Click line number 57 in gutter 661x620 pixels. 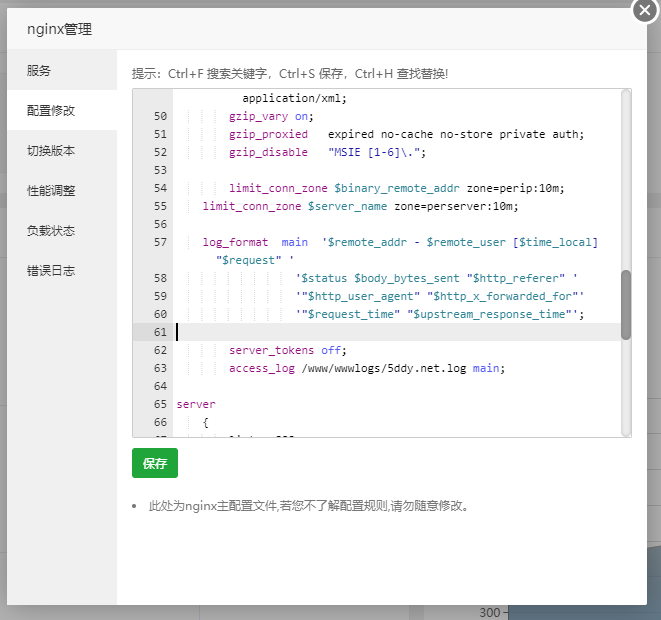pyautogui.click(x=160, y=242)
